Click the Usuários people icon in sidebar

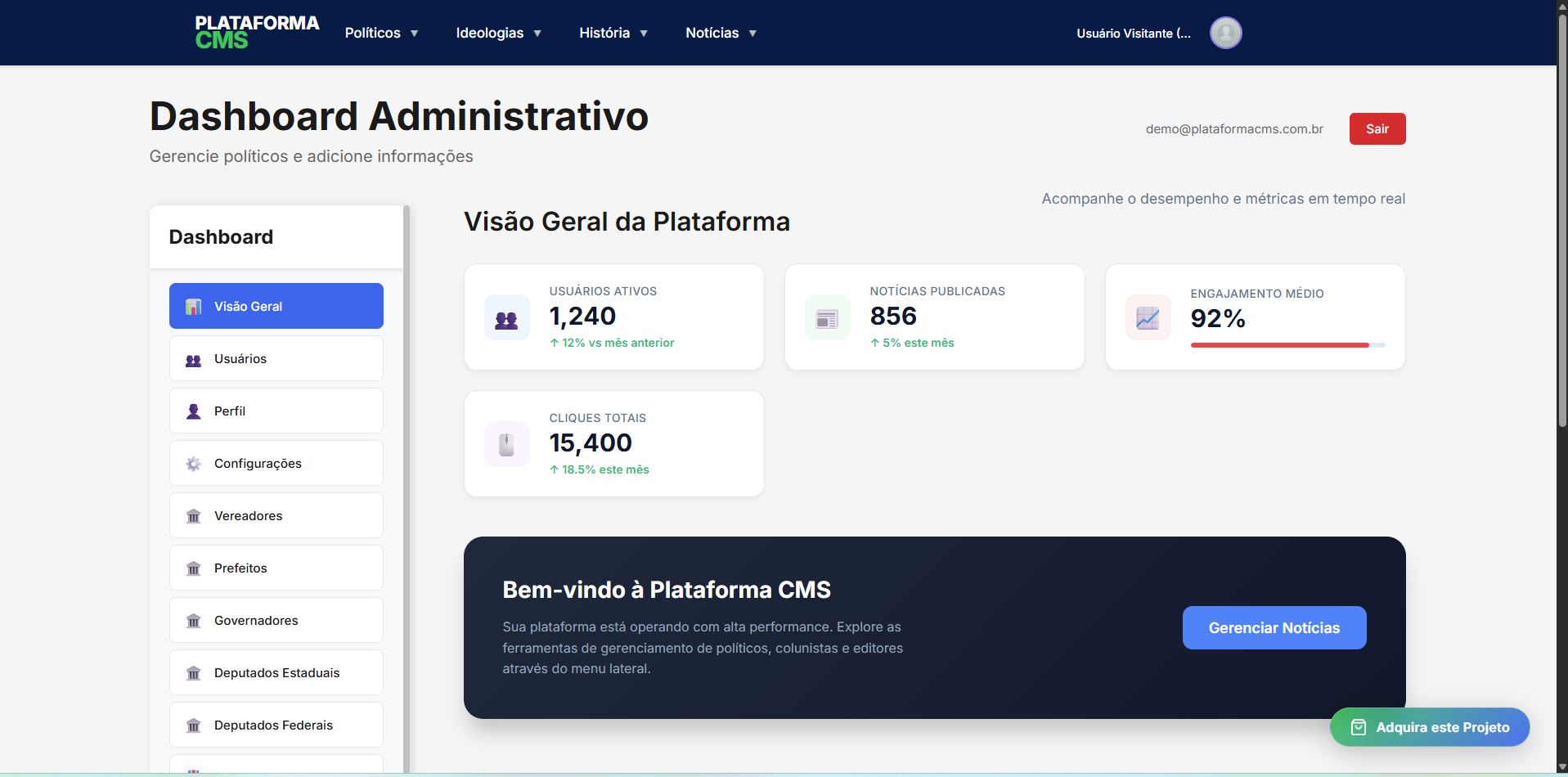[x=193, y=360]
